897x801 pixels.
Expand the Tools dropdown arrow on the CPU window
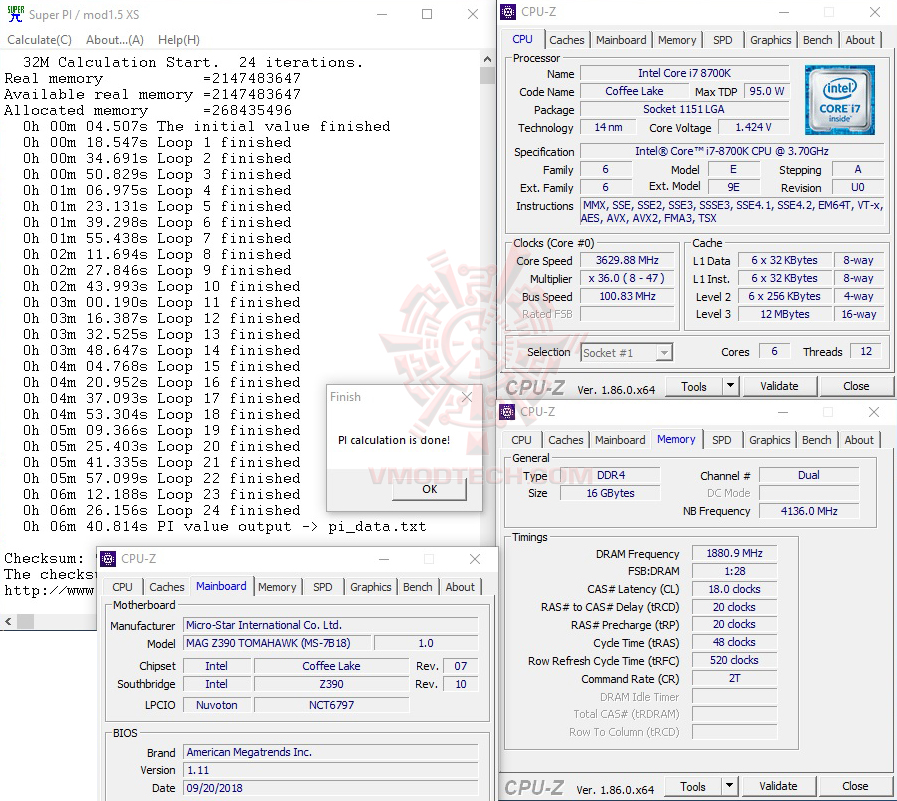click(x=729, y=386)
